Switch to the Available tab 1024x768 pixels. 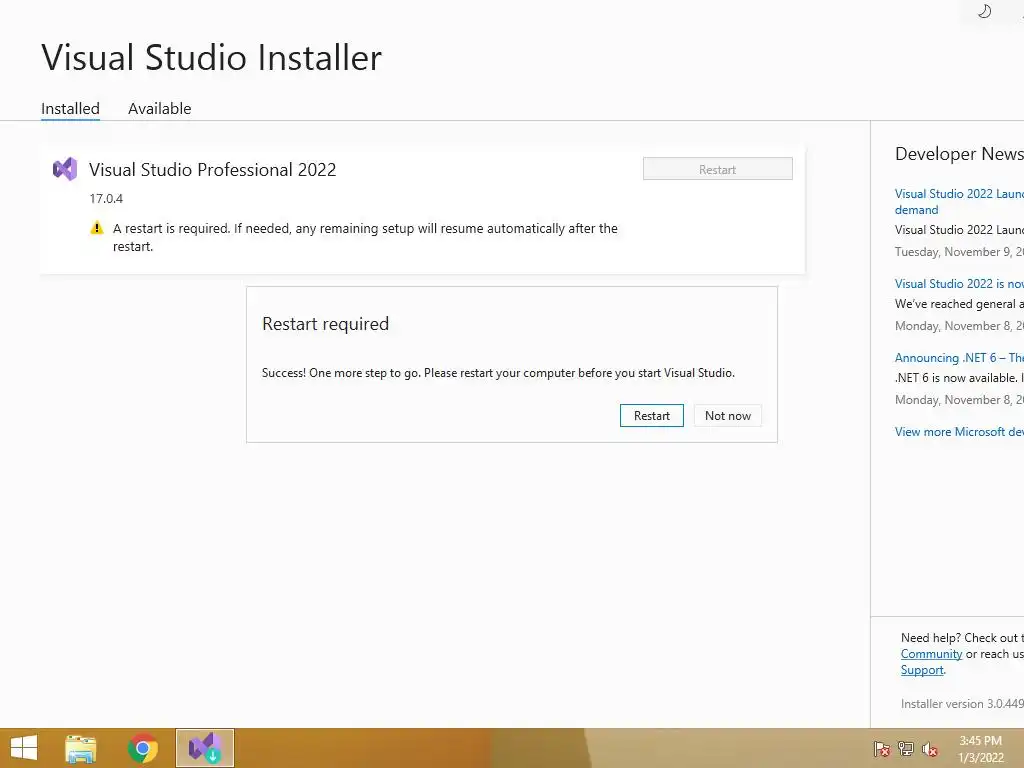click(159, 108)
